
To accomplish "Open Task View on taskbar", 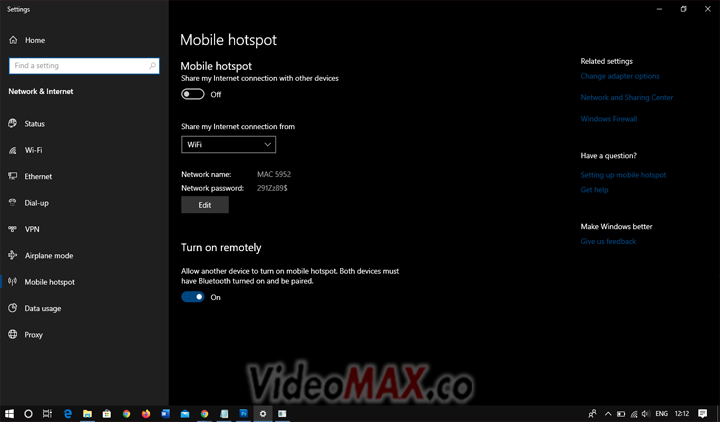I will [47, 414].
